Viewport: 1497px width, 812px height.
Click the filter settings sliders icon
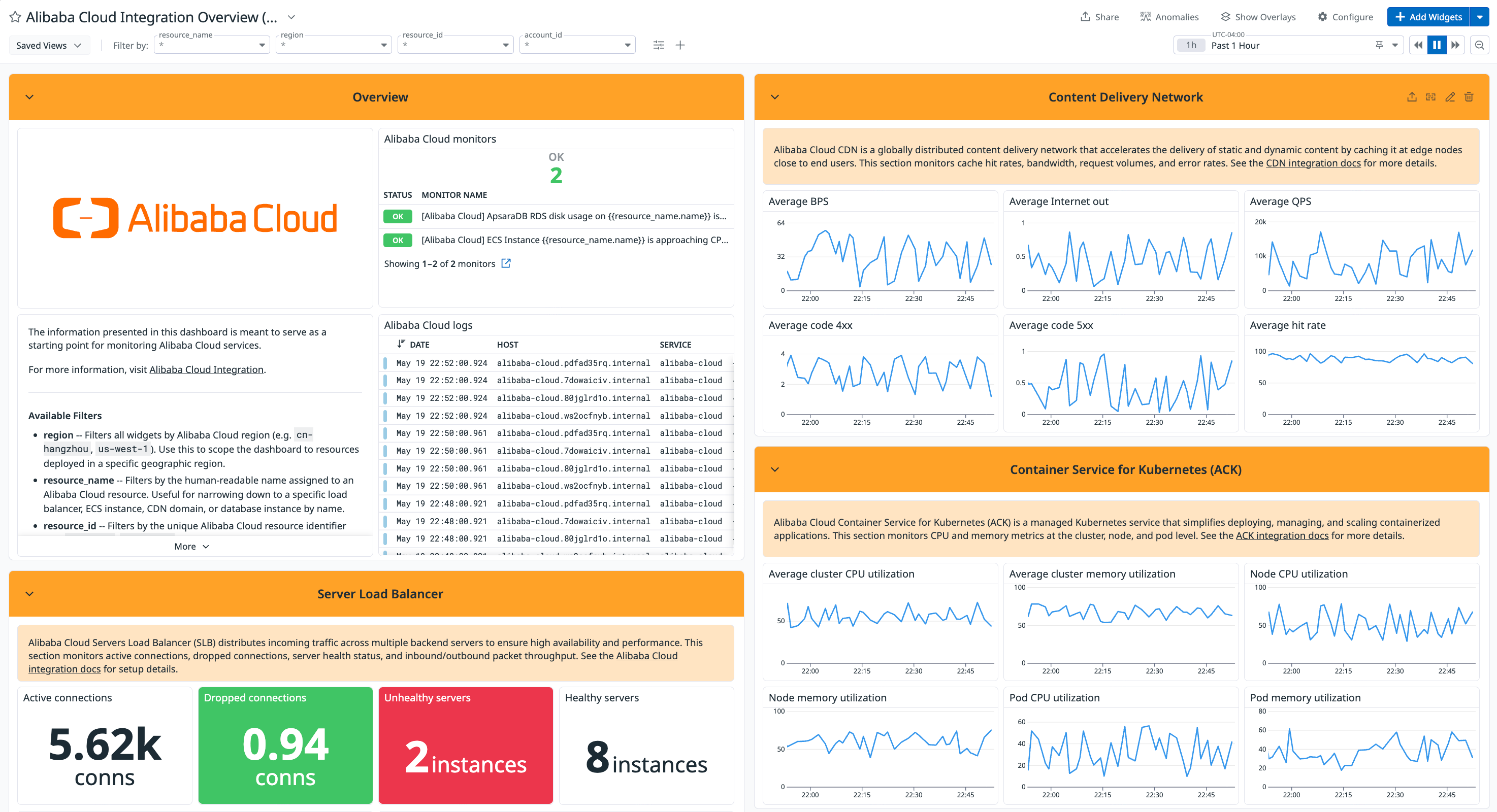click(x=659, y=45)
